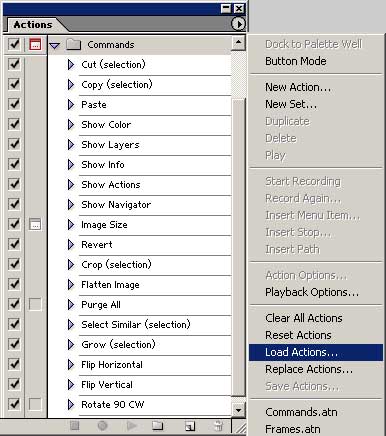The height and width of the screenshot is (436, 386).
Task: Expand the Flip Horizontal action
Action: tap(71, 365)
